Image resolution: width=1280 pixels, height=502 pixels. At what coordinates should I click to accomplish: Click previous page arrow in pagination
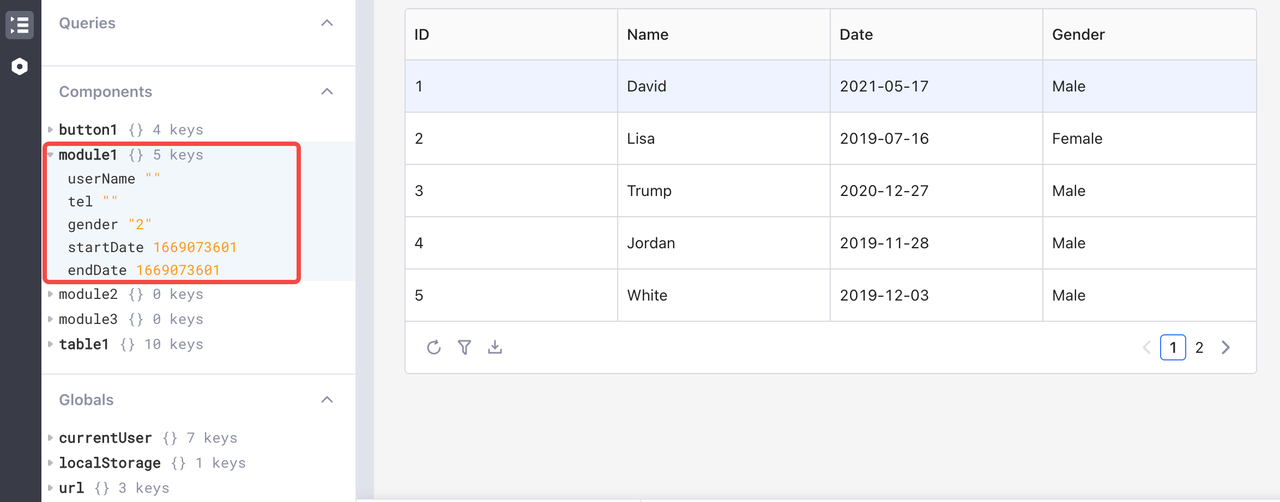pyautogui.click(x=1146, y=348)
